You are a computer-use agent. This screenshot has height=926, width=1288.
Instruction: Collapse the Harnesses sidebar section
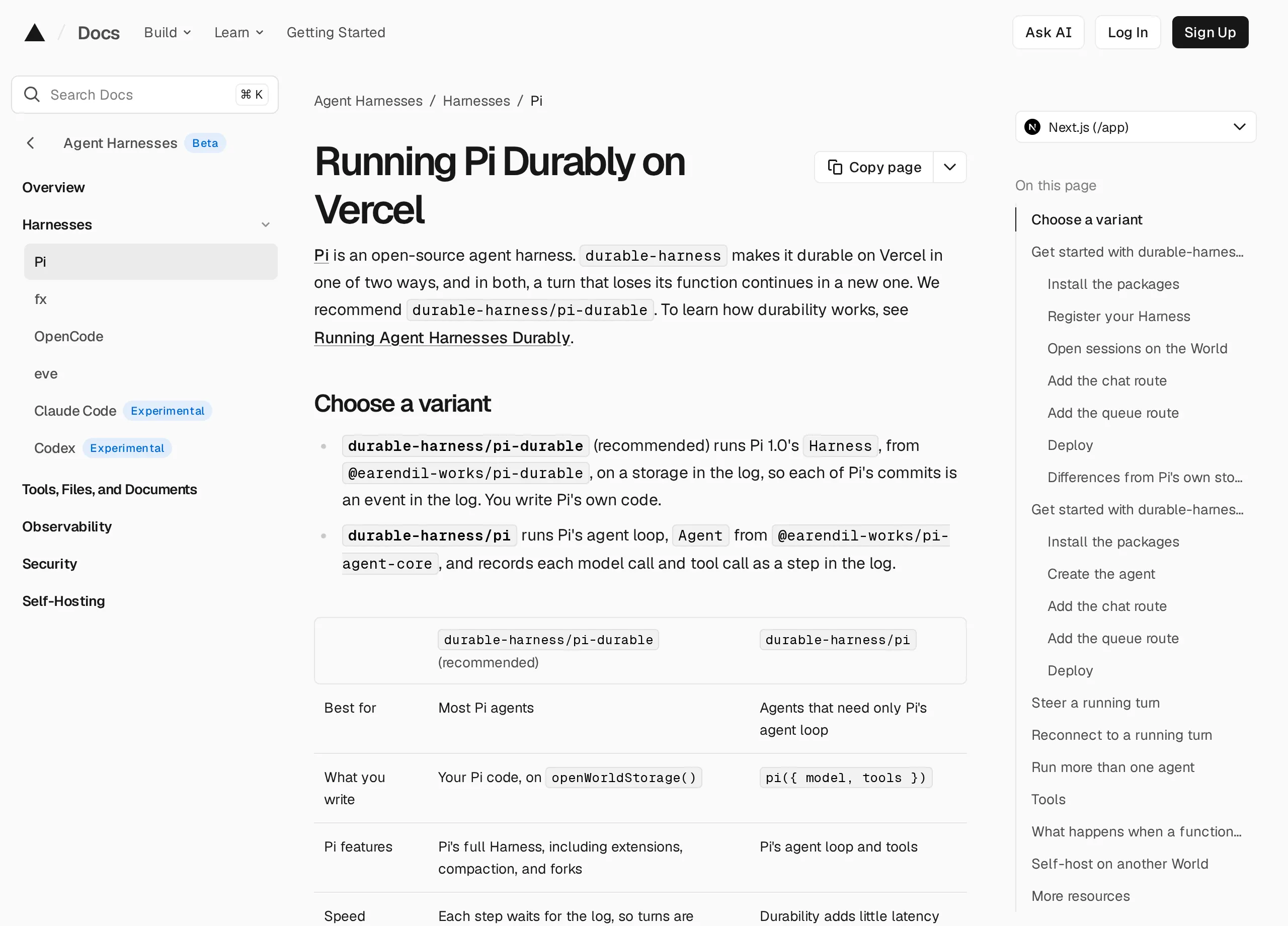tap(265, 225)
